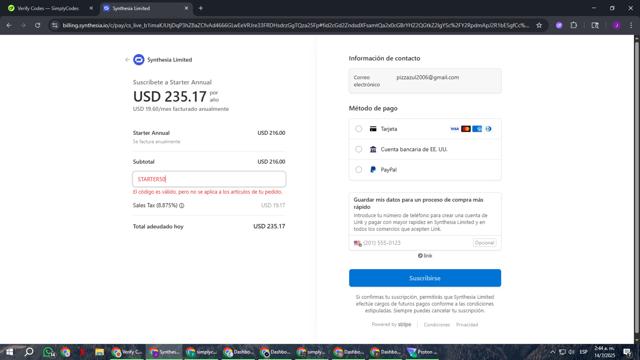Click the Sales Tax USD 19.17 amount
The height and width of the screenshot is (360, 640).
pos(273,205)
